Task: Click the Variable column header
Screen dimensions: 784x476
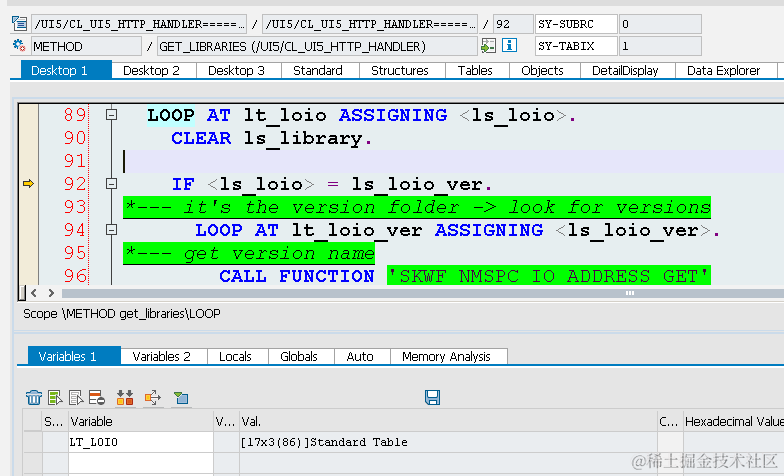Action: pos(140,422)
